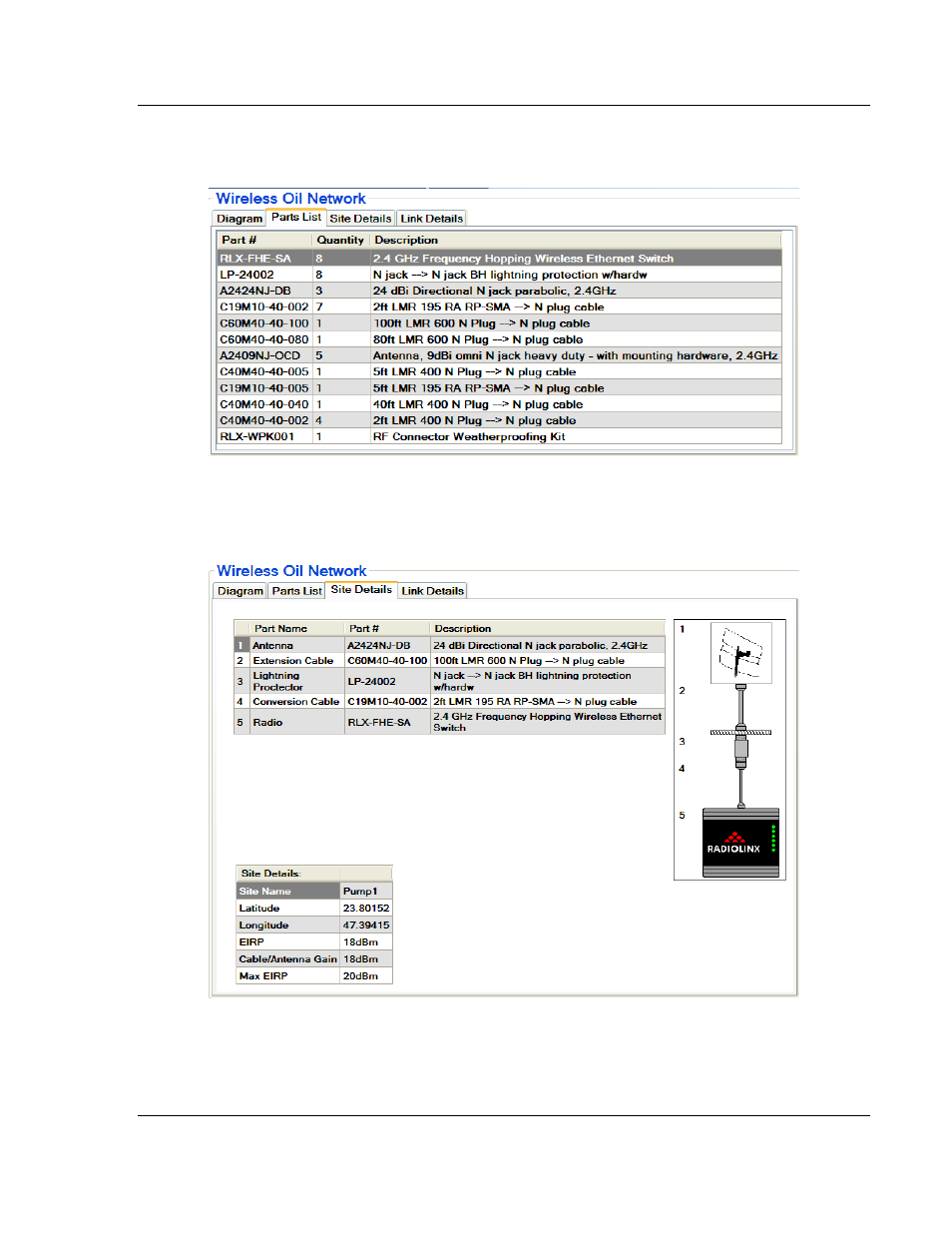Sort parts list by the Quantity column header
The image size is (952, 1233).
tap(340, 241)
